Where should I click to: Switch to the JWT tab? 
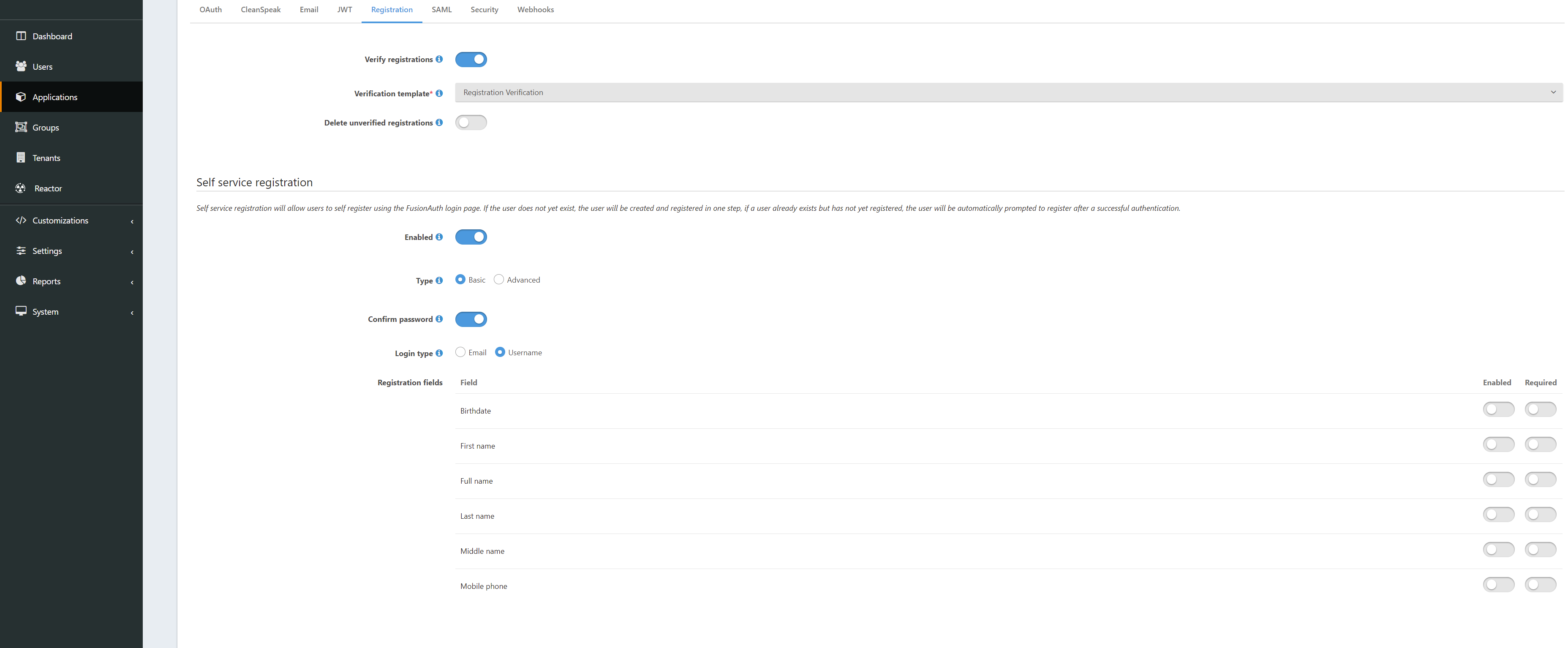pos(345,10)
